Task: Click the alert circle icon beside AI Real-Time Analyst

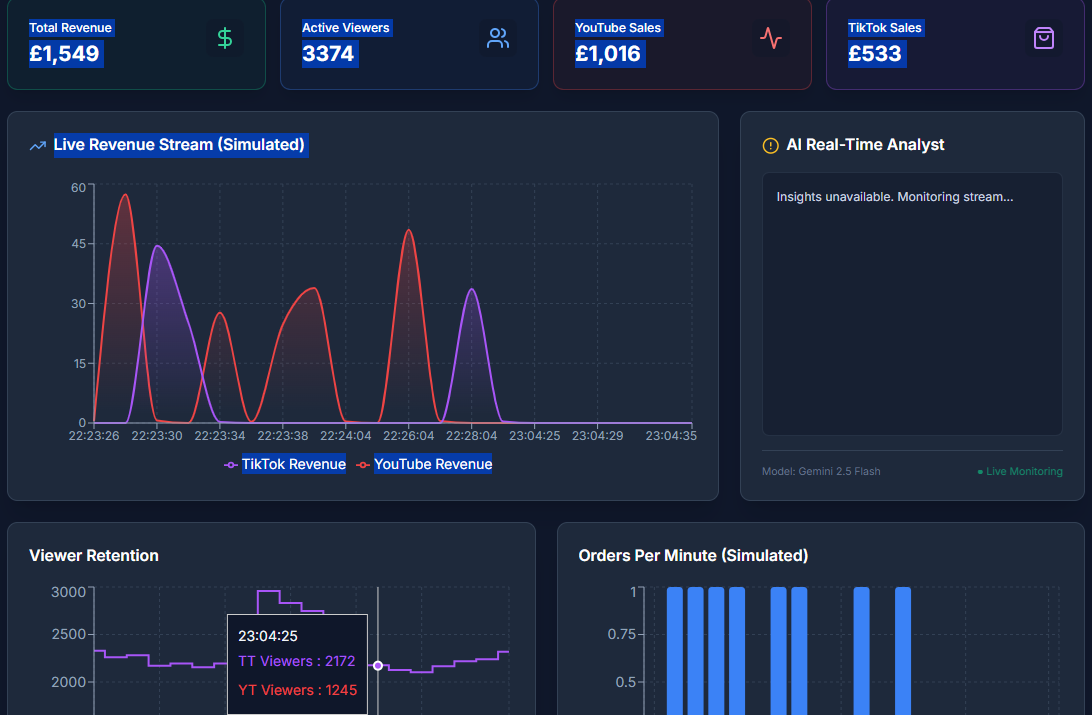Action: (769, 145)
